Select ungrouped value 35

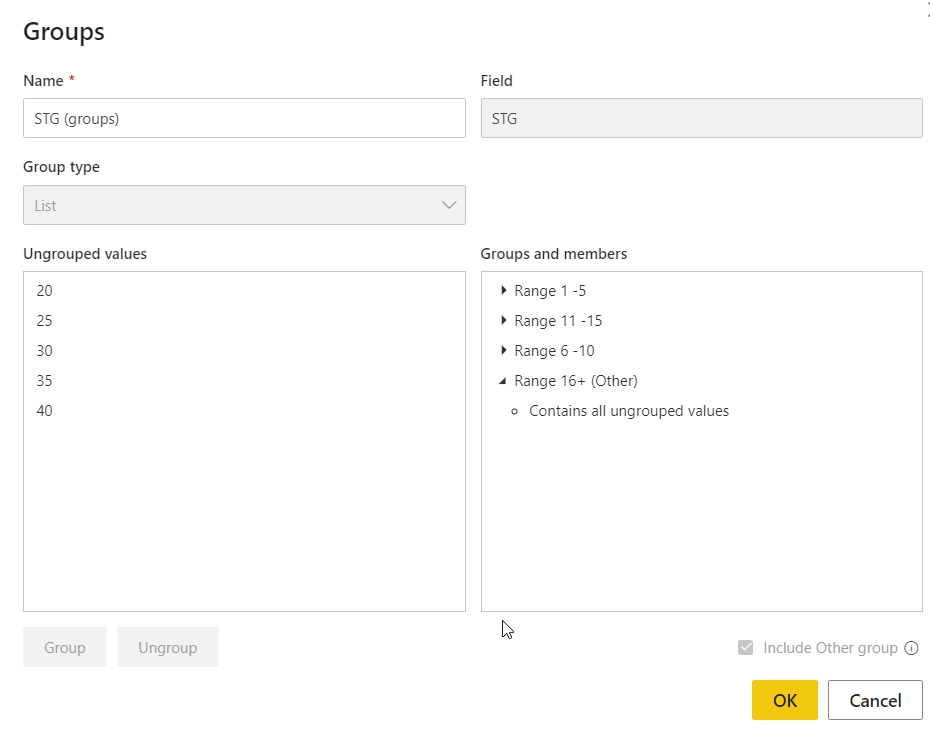click(44, 381)
